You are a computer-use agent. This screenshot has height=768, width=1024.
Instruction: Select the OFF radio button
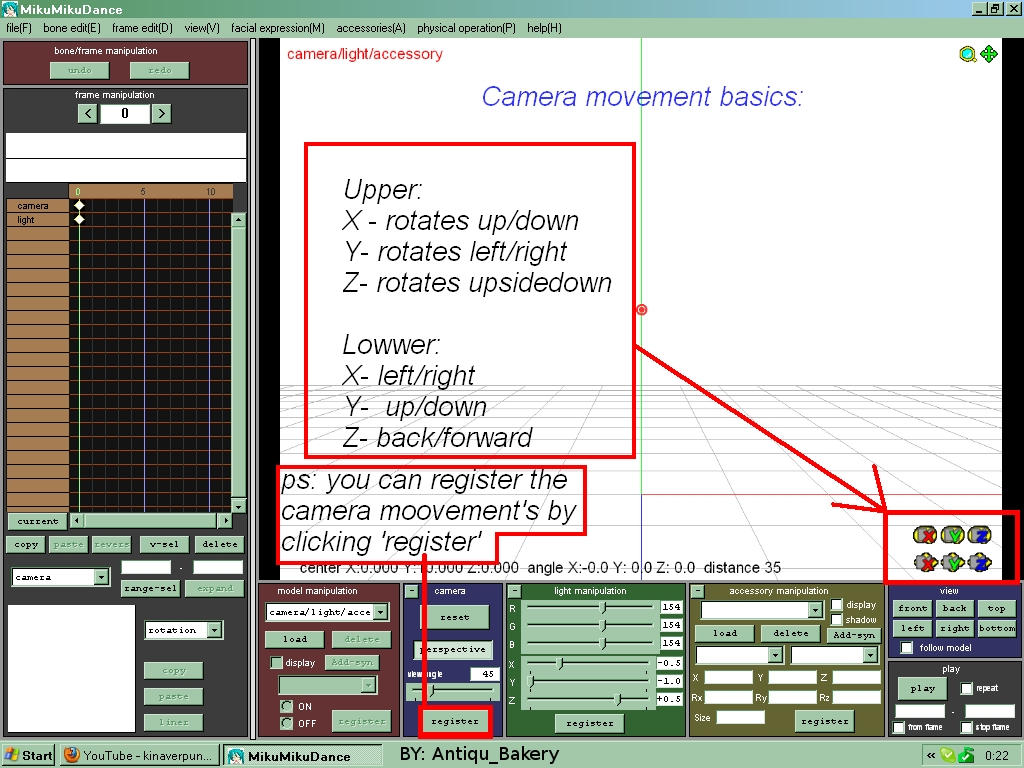click(x=286, y=723)
